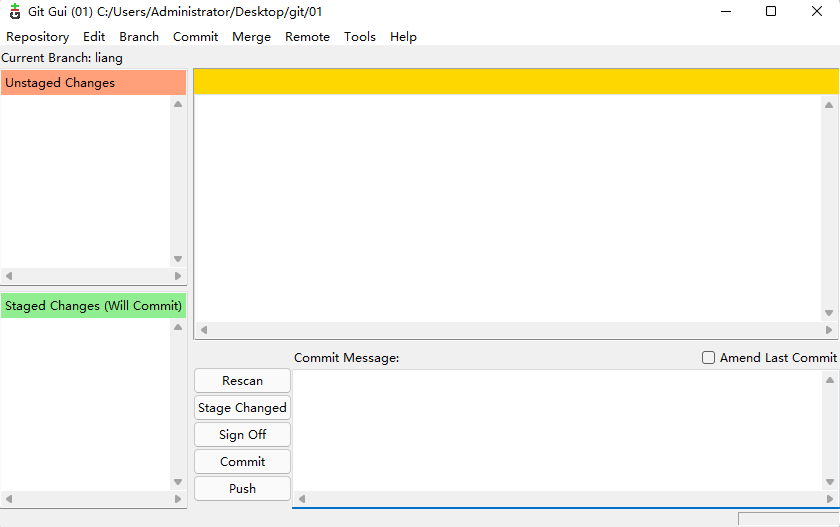Screen dimensions: 840x527
Task: Open the Help menu
Action: click(403, 37)
